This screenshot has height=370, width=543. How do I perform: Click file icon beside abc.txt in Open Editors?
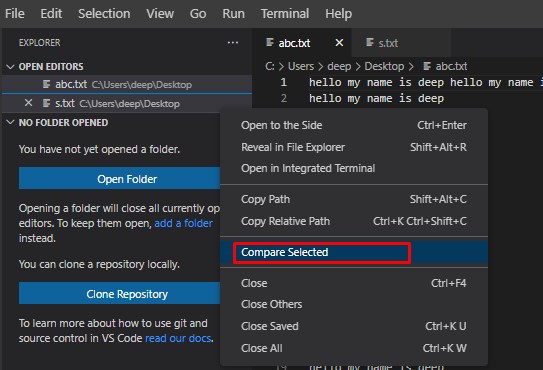coord(46,84)
